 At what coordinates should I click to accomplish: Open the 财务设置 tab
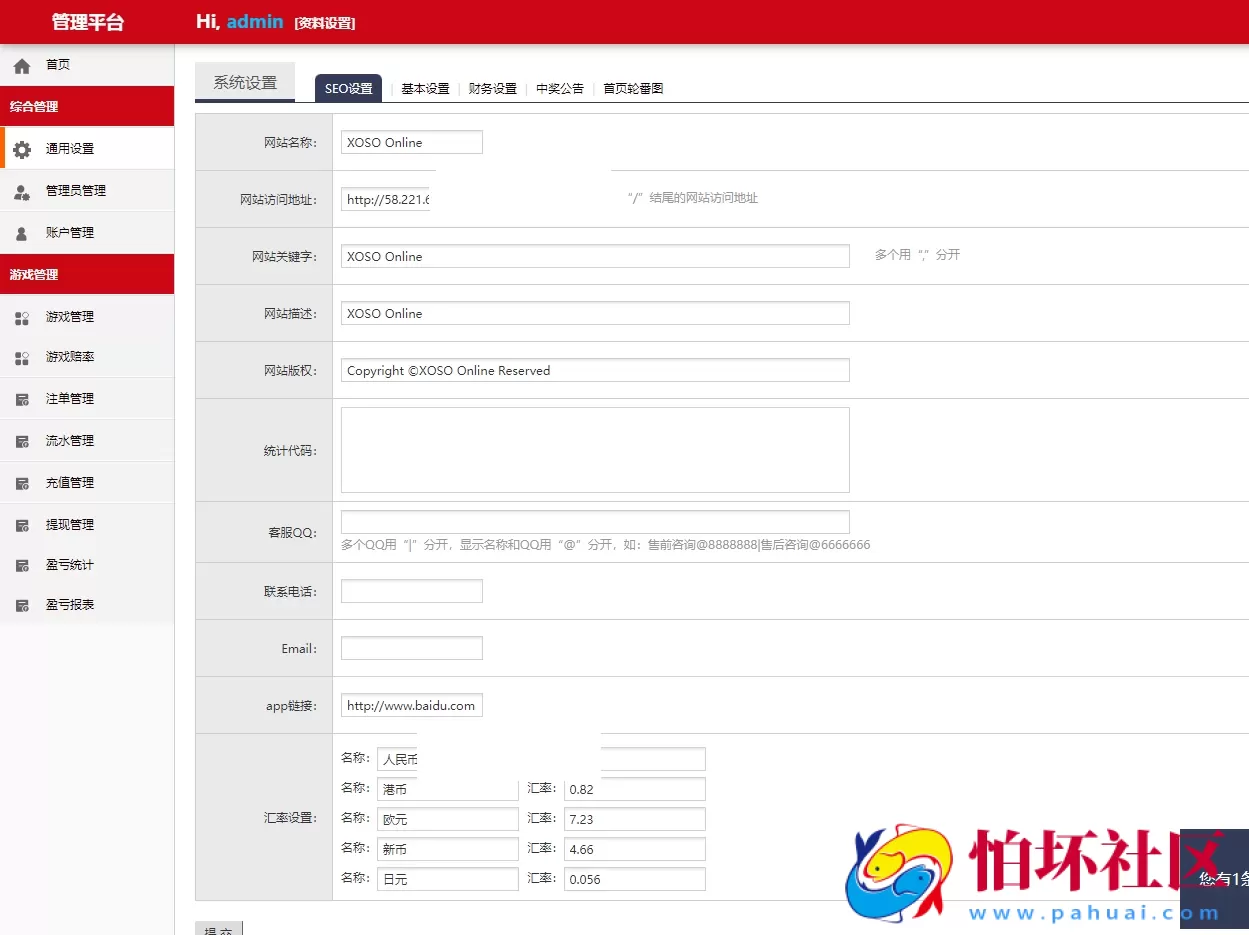pyautogui.click(x=491, y=88)
